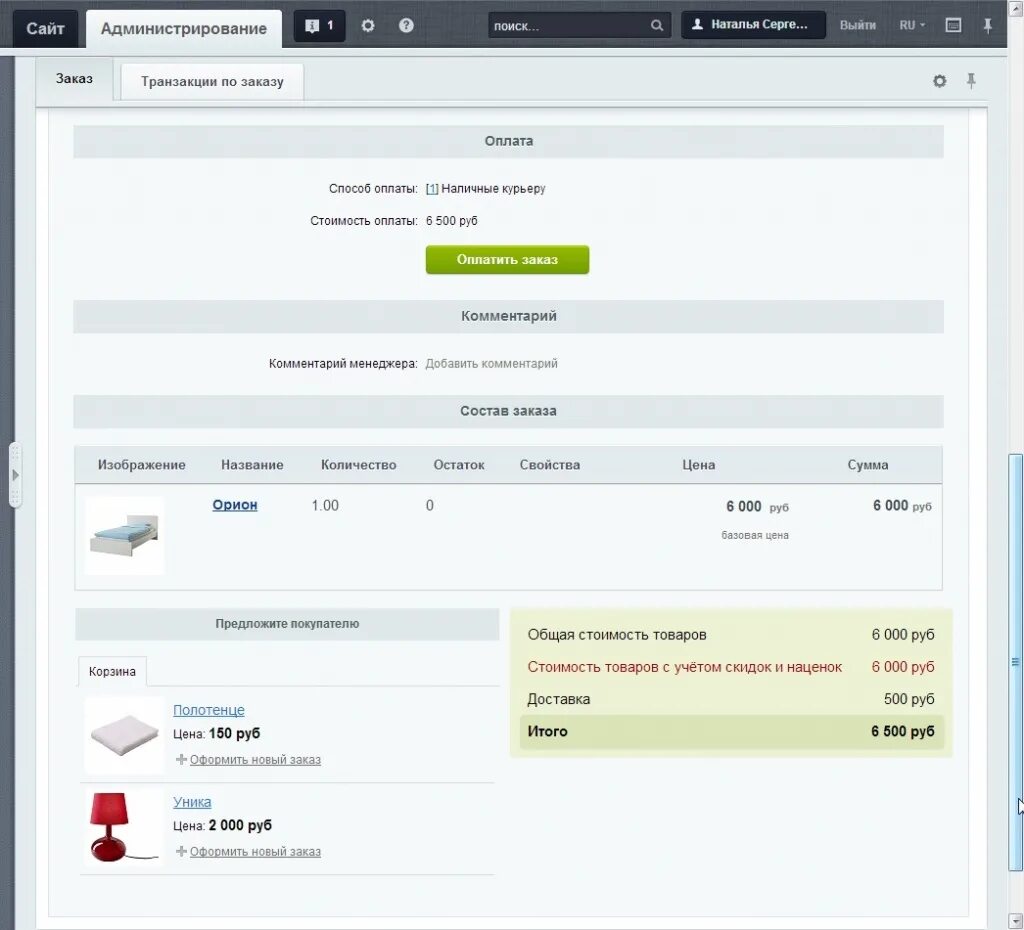Screen dimensions: 1024x930
Task: Click the vertical scrollbar thumb
Action: 1015,662
